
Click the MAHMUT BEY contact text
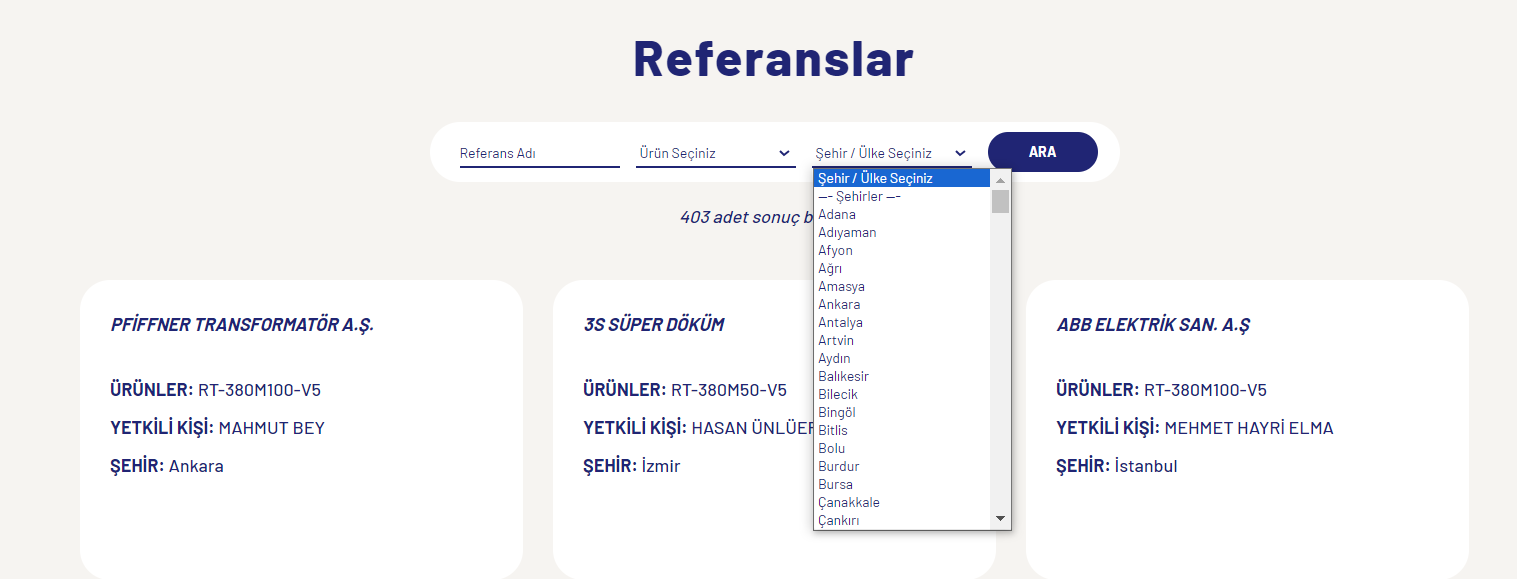[x=272, y=428]
